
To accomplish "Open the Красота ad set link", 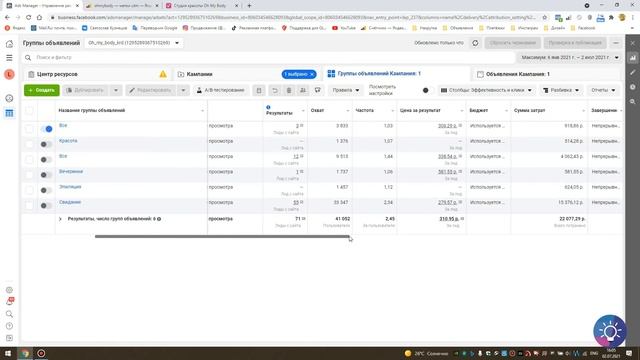I will coord(68,141).
